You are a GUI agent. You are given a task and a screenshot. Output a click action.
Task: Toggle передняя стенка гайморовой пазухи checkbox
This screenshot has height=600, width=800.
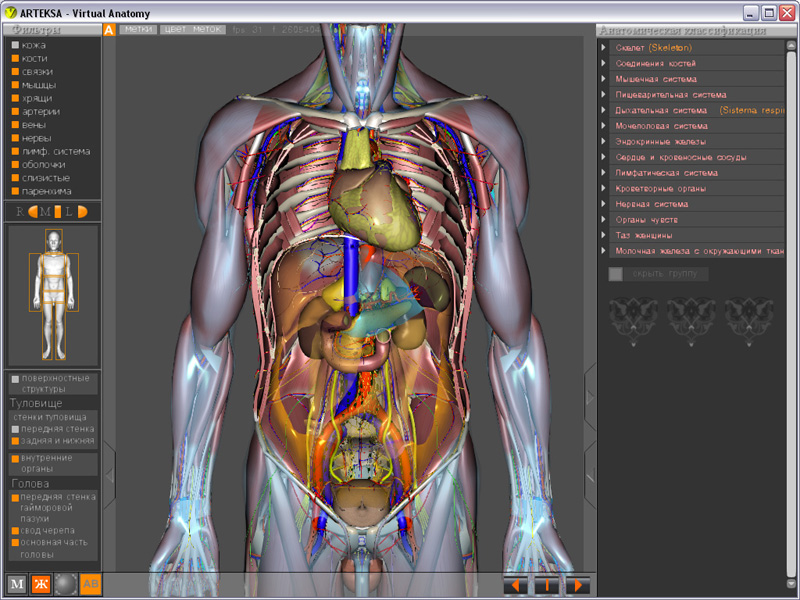pyautogui.click(x=15, y=497)
